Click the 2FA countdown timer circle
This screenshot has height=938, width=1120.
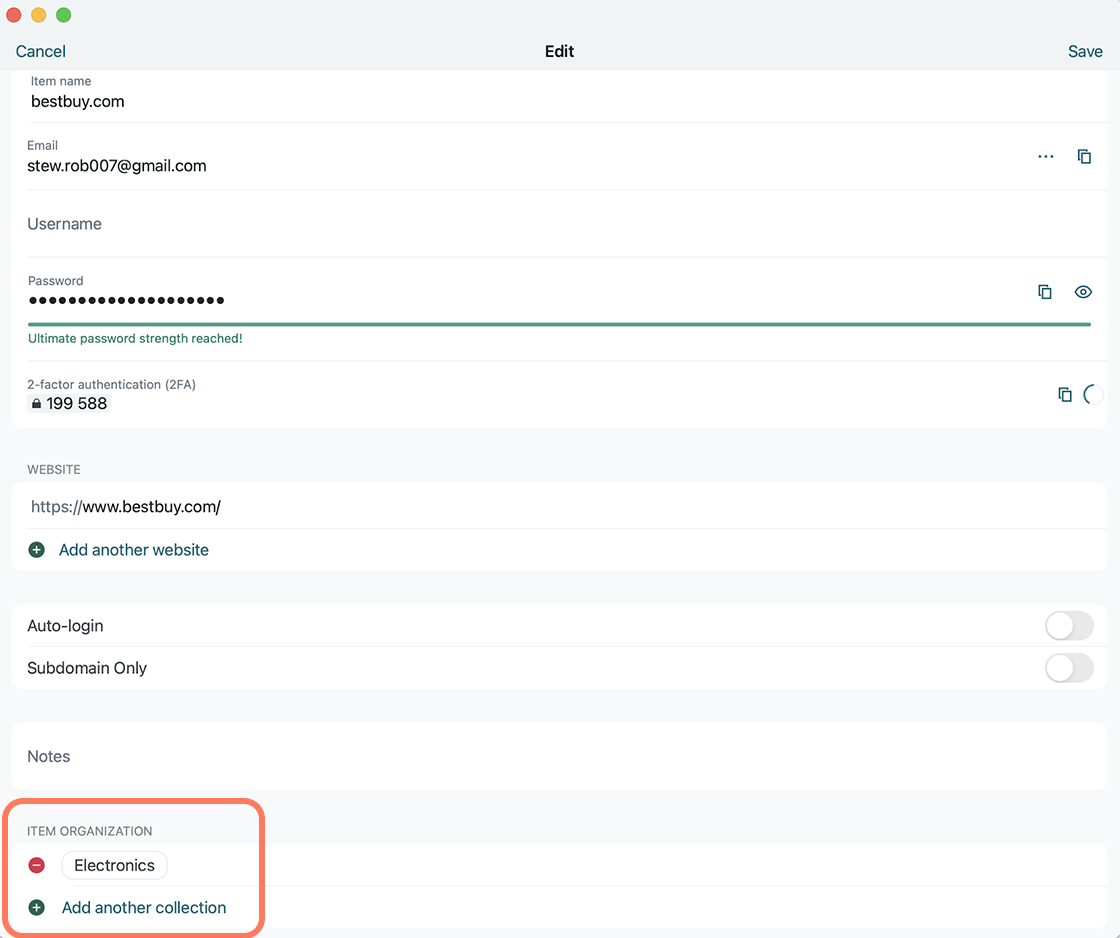(1093, 394)
